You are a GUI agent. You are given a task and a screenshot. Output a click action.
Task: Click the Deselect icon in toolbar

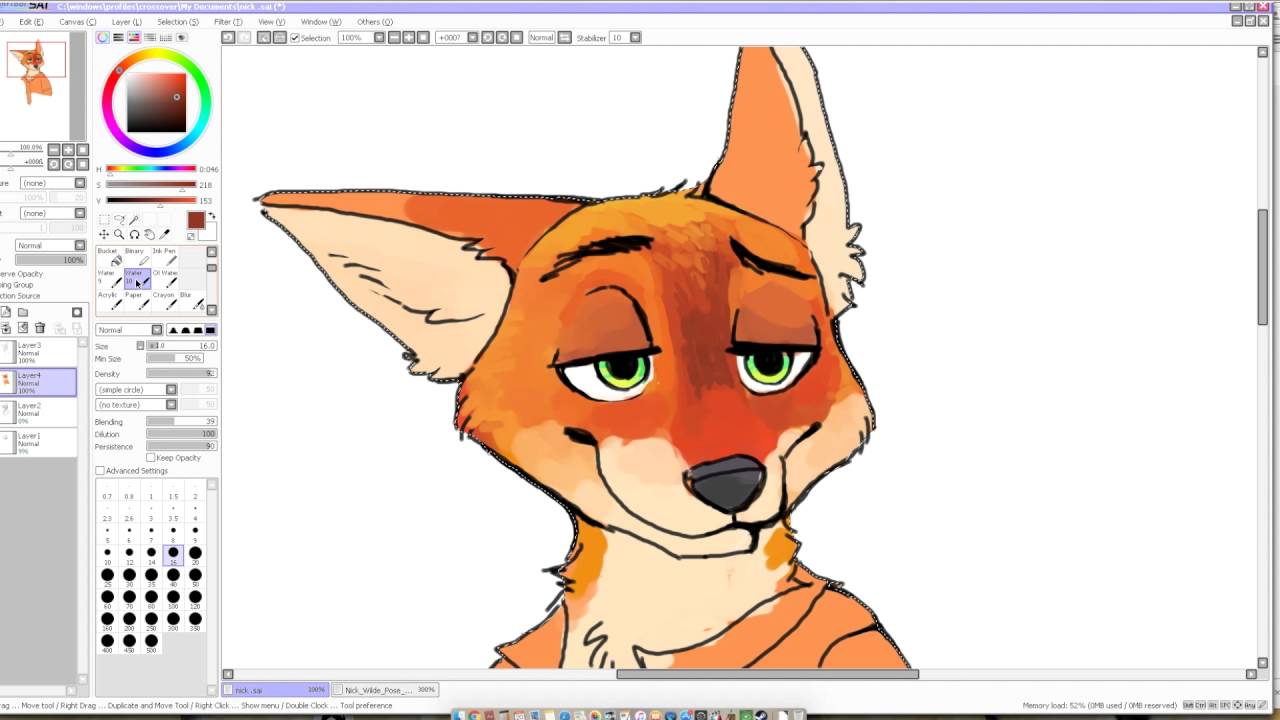264,37
